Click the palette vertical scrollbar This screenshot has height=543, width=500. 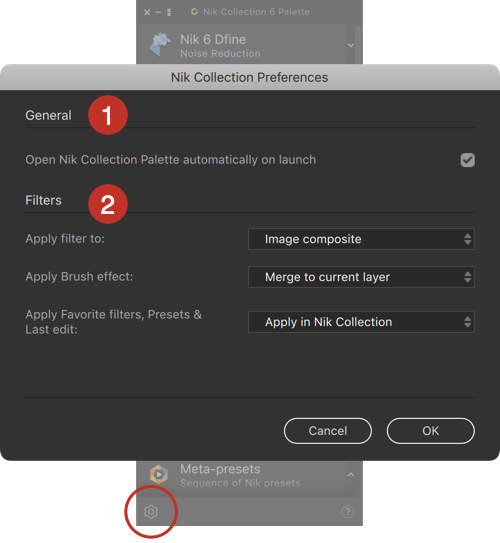point(358,45)
